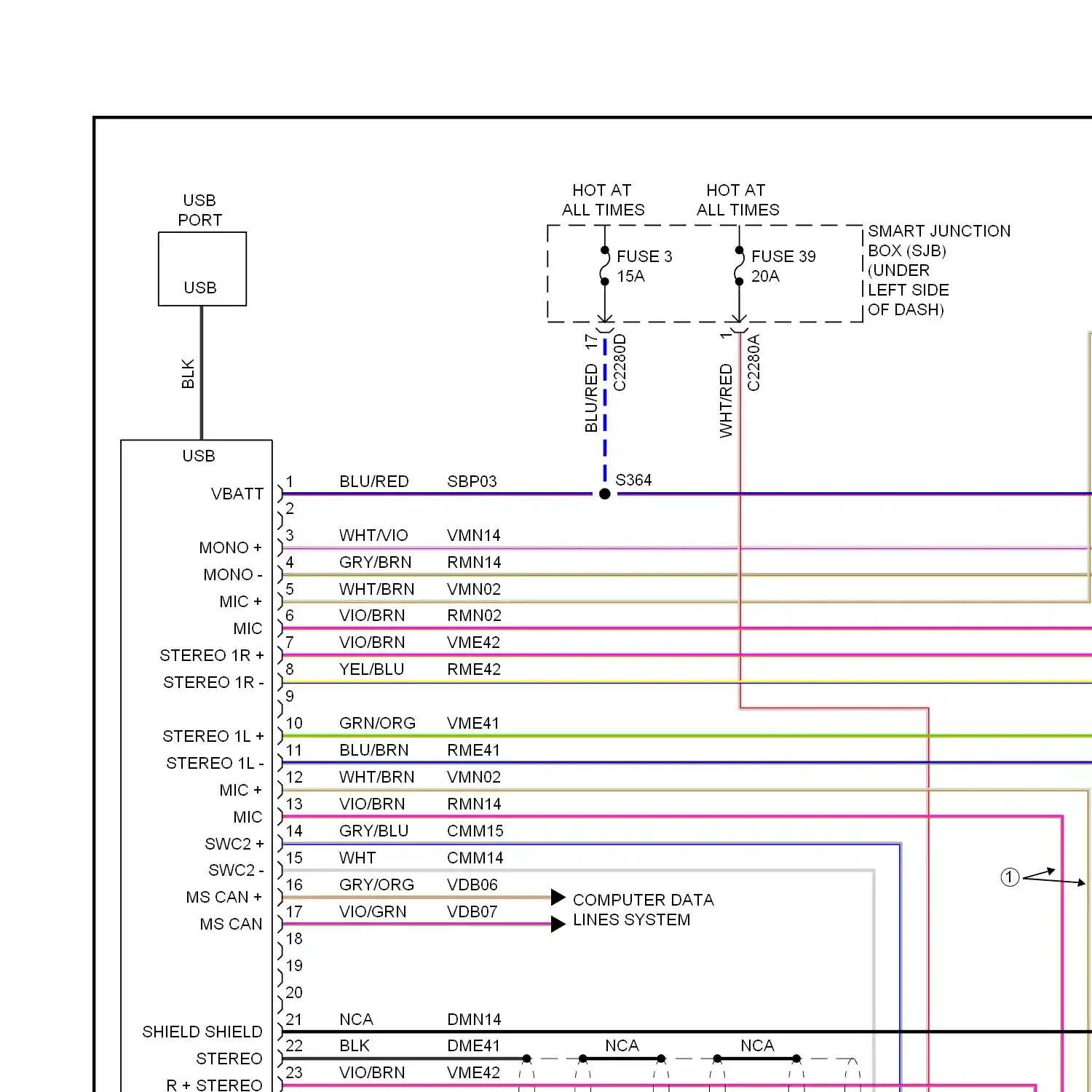Click circuit code VDB06
This screenshot has width=1092, height=1092.
[x=472, y=885]
